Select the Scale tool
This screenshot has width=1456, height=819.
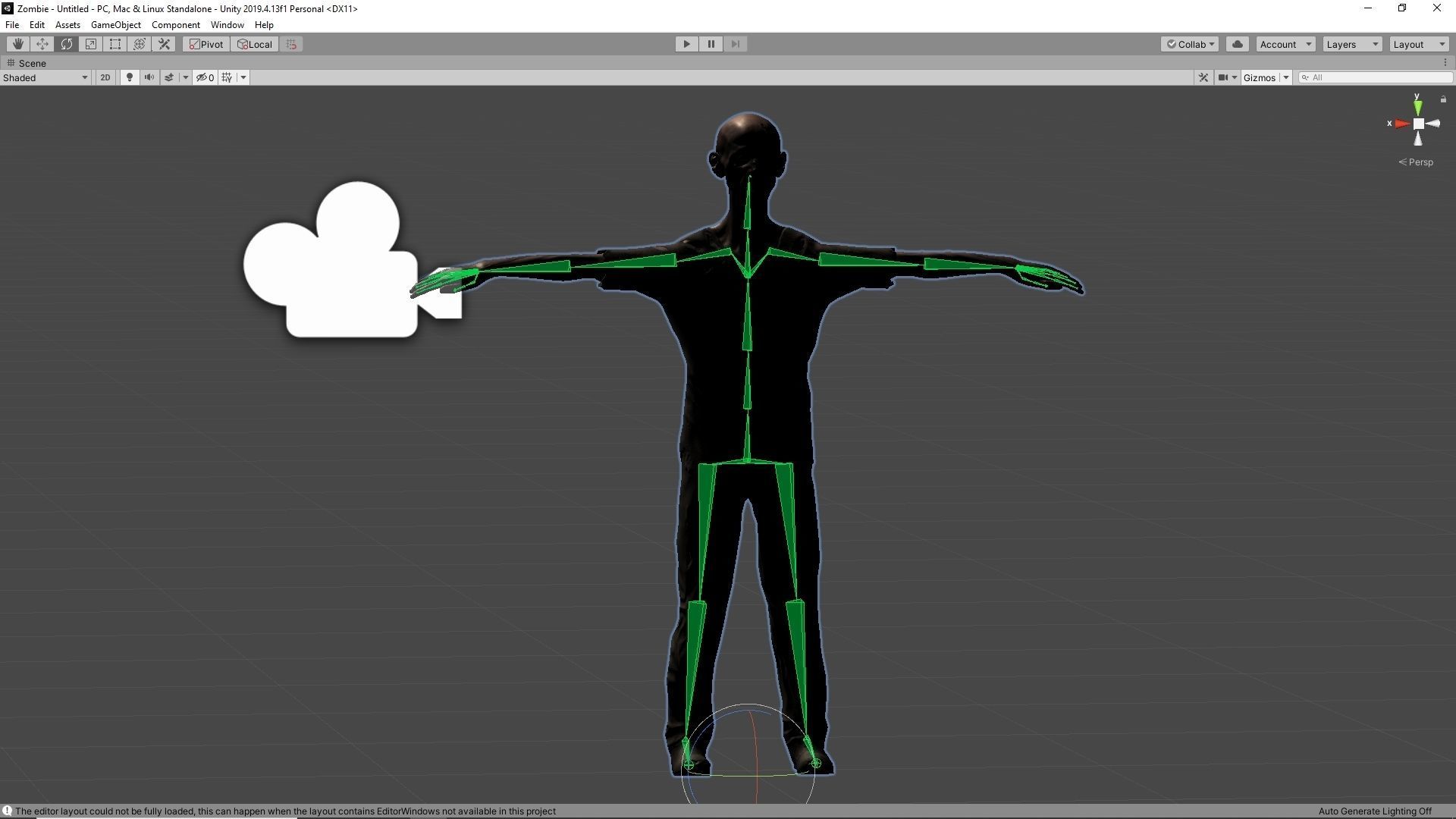[91, 44]
